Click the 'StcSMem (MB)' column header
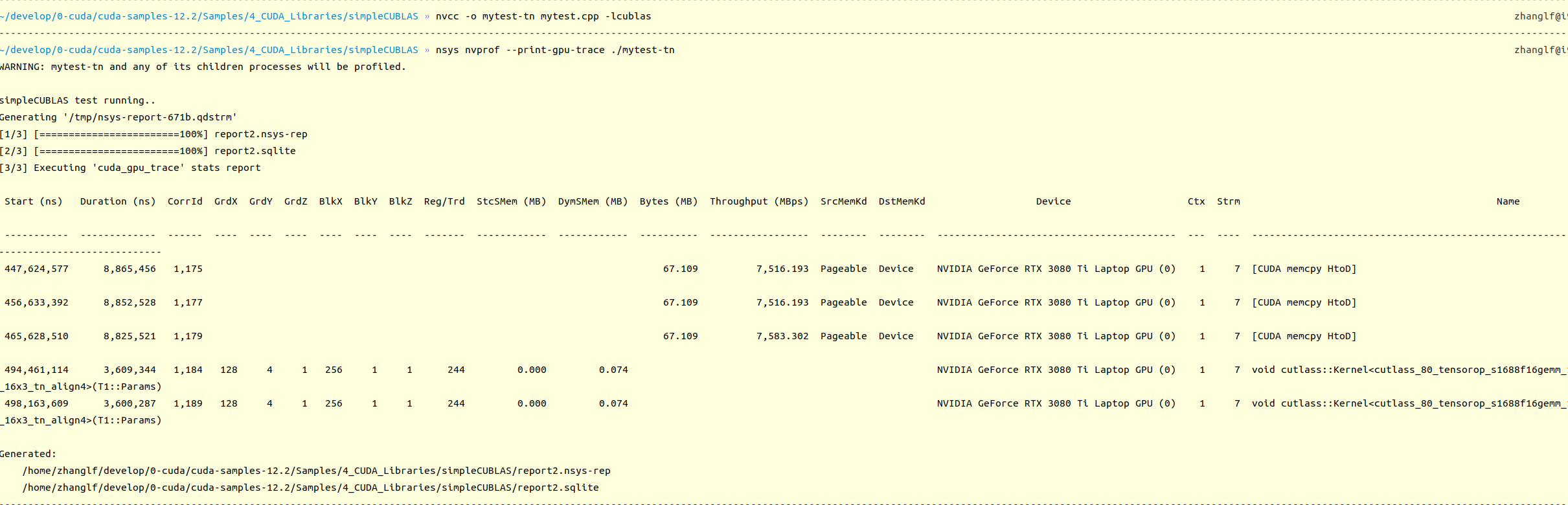 (x=512, y=201)
